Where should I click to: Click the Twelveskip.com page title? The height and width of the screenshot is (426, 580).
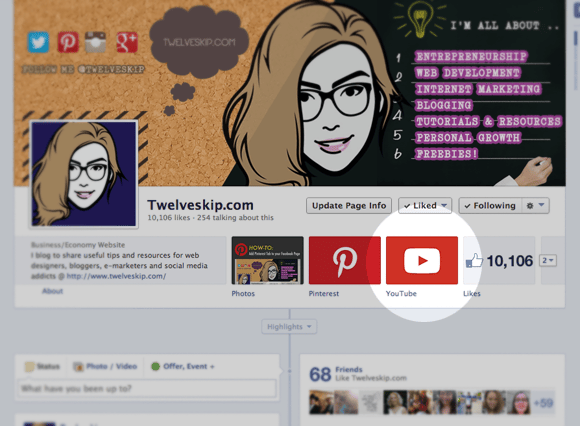(200, 205)
